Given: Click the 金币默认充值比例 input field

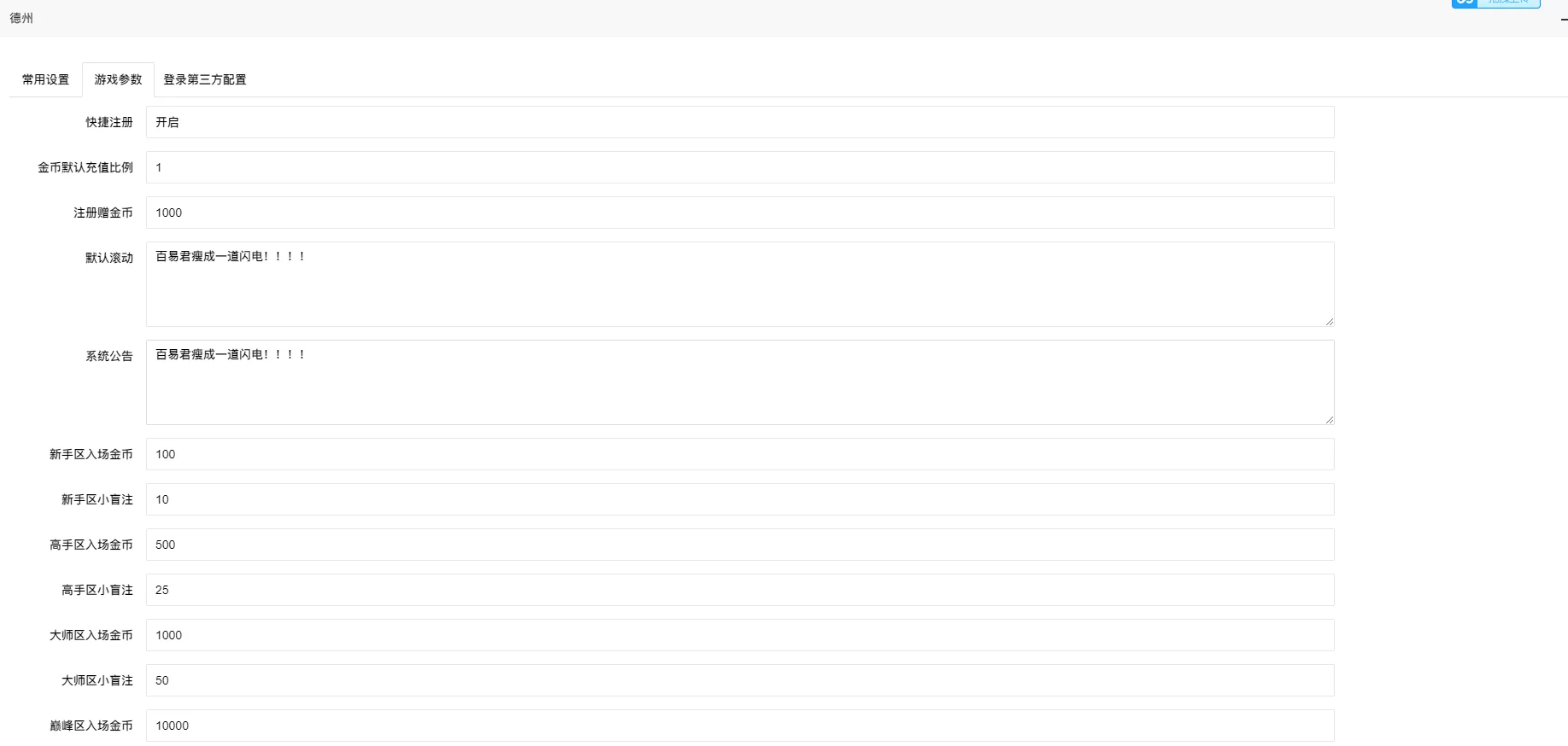Looking at the screenshot, I should pos(740,167).
